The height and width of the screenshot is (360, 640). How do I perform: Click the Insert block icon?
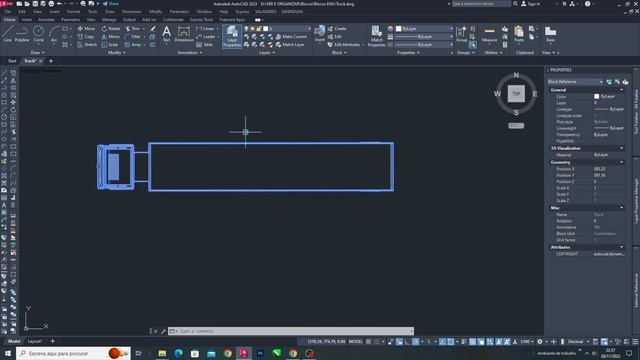coord(320,33)
